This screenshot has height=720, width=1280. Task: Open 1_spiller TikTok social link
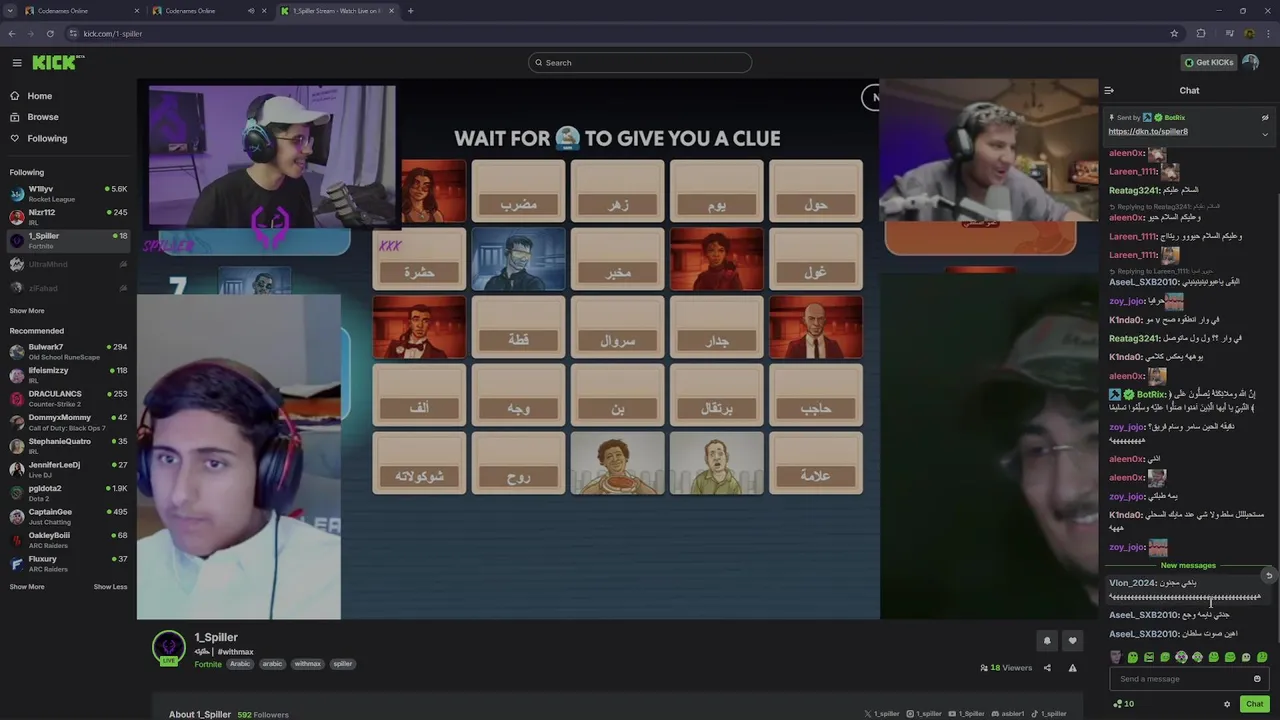click(x=1050, y=714)
